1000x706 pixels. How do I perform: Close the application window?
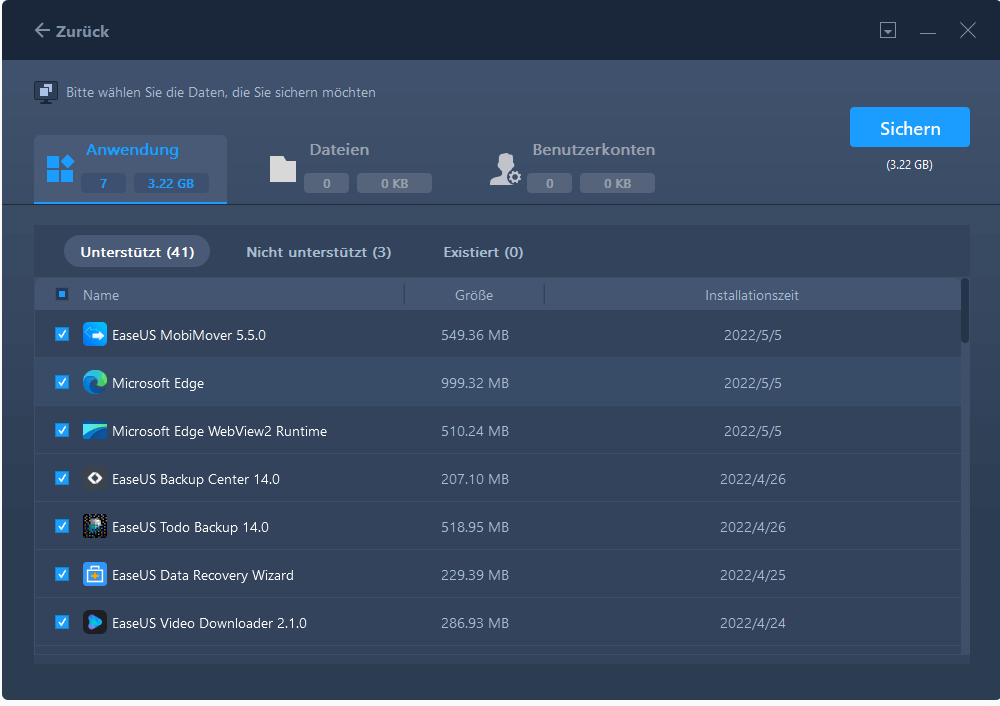[967, 30]
